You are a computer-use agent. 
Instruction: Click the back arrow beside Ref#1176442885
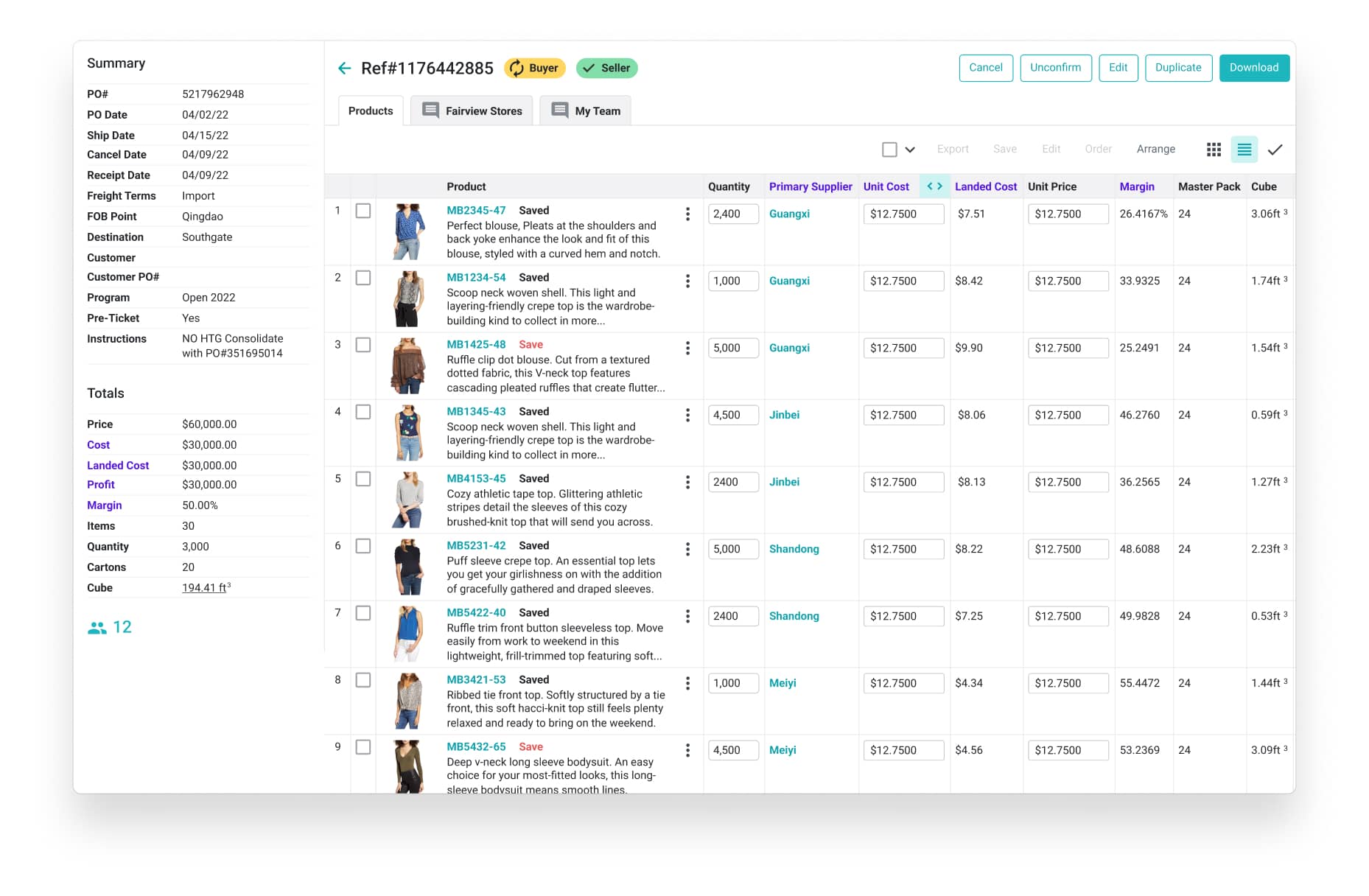[x=344, y=69]
